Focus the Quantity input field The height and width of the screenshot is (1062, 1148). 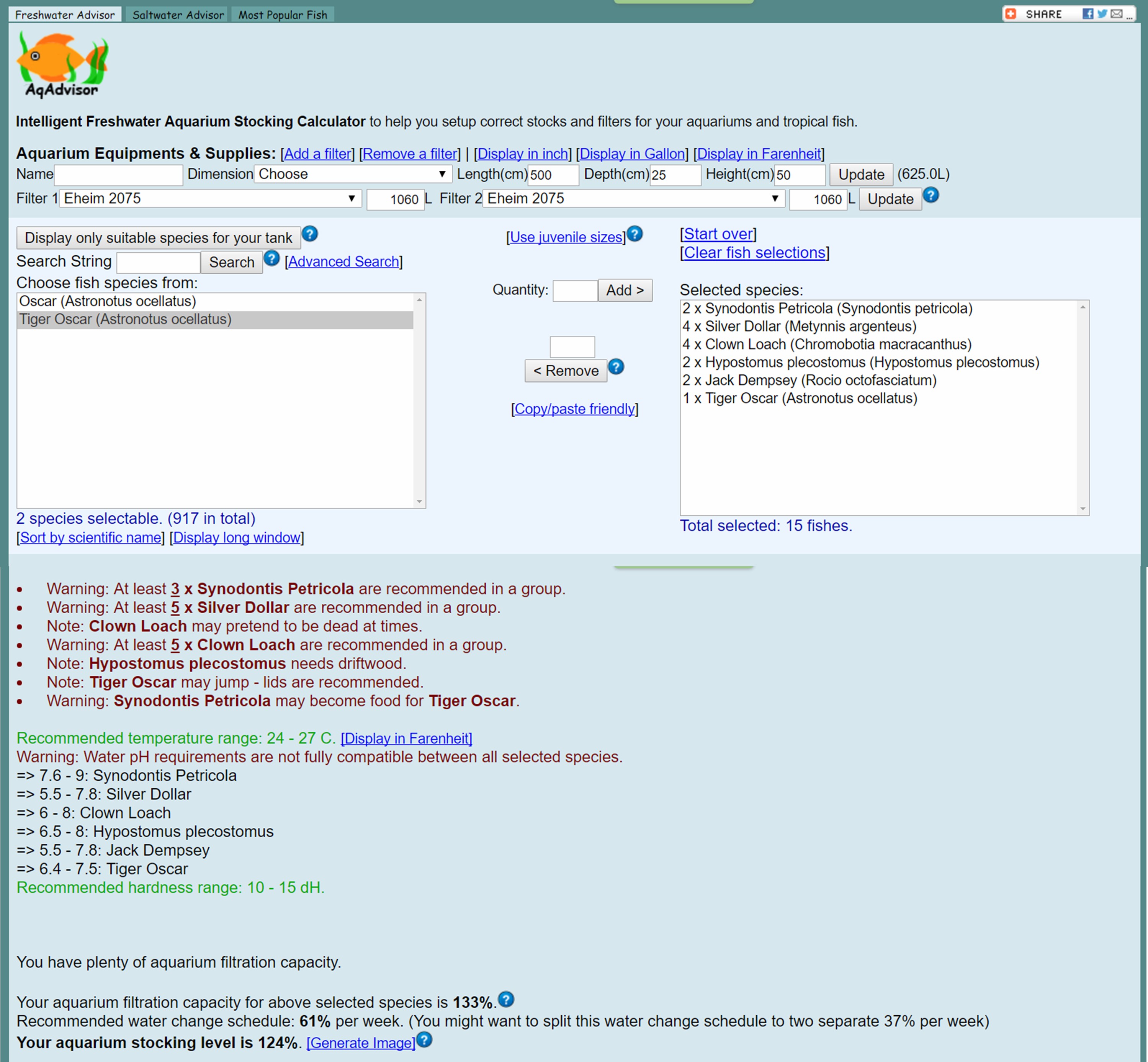tap(576, 291)
